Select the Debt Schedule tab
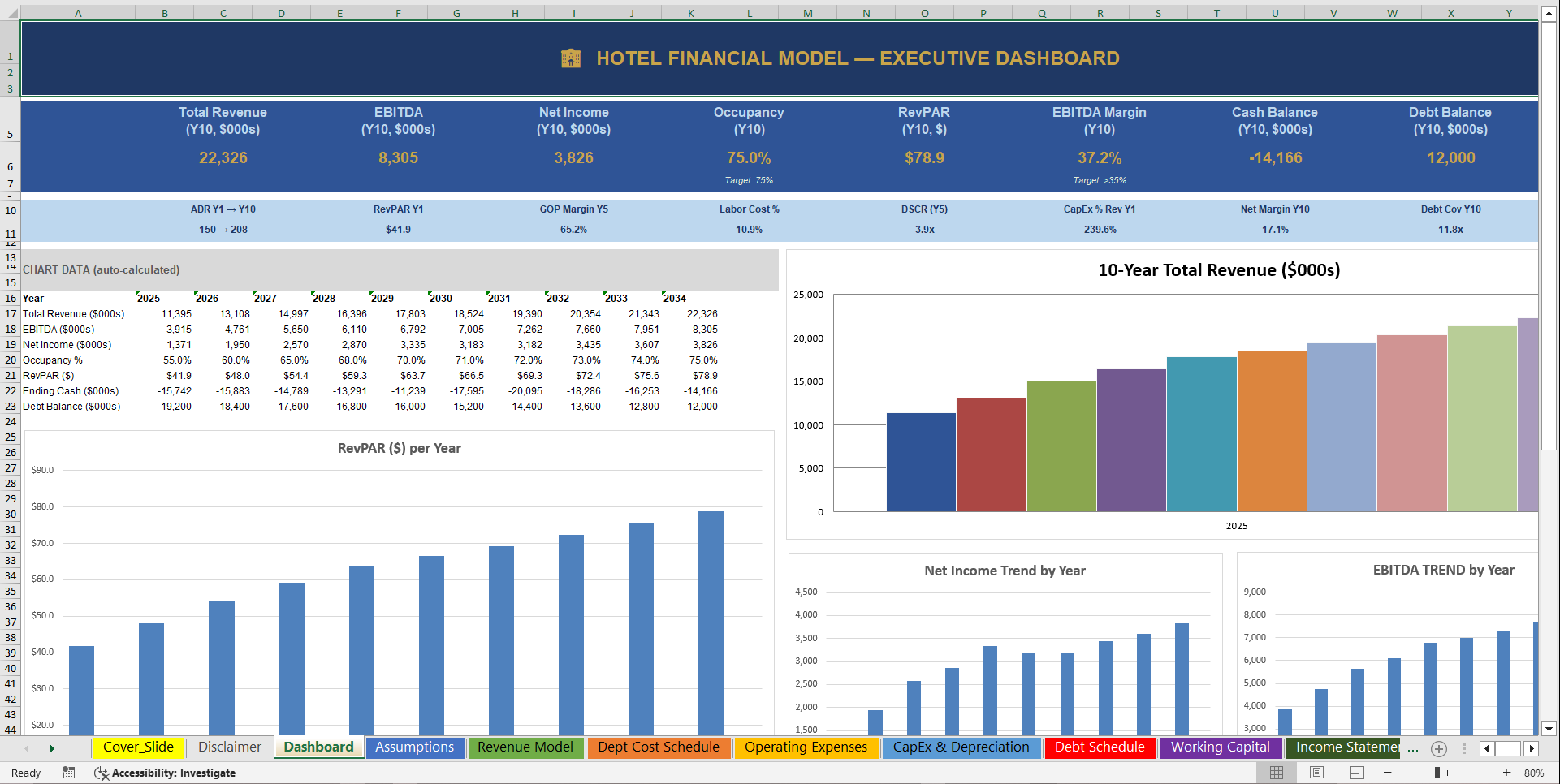 (x=1100, y=747)
